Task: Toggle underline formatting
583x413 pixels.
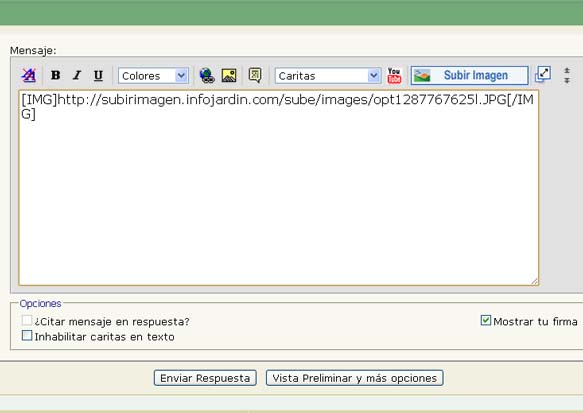Action: point(98,75)
